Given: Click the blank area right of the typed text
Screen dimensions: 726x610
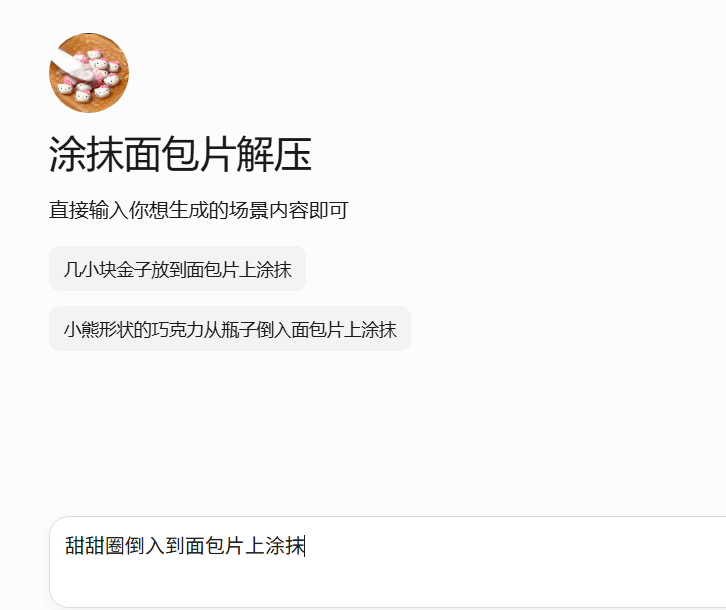Looking at the screenshot, I should (x=509, y=546).
